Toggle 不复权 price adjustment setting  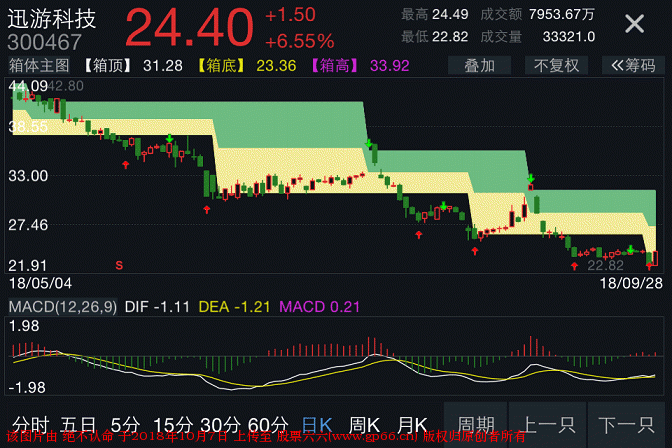point(556,66)
